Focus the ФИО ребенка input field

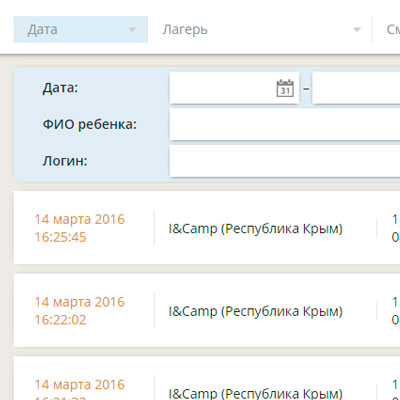coord(285,125)
